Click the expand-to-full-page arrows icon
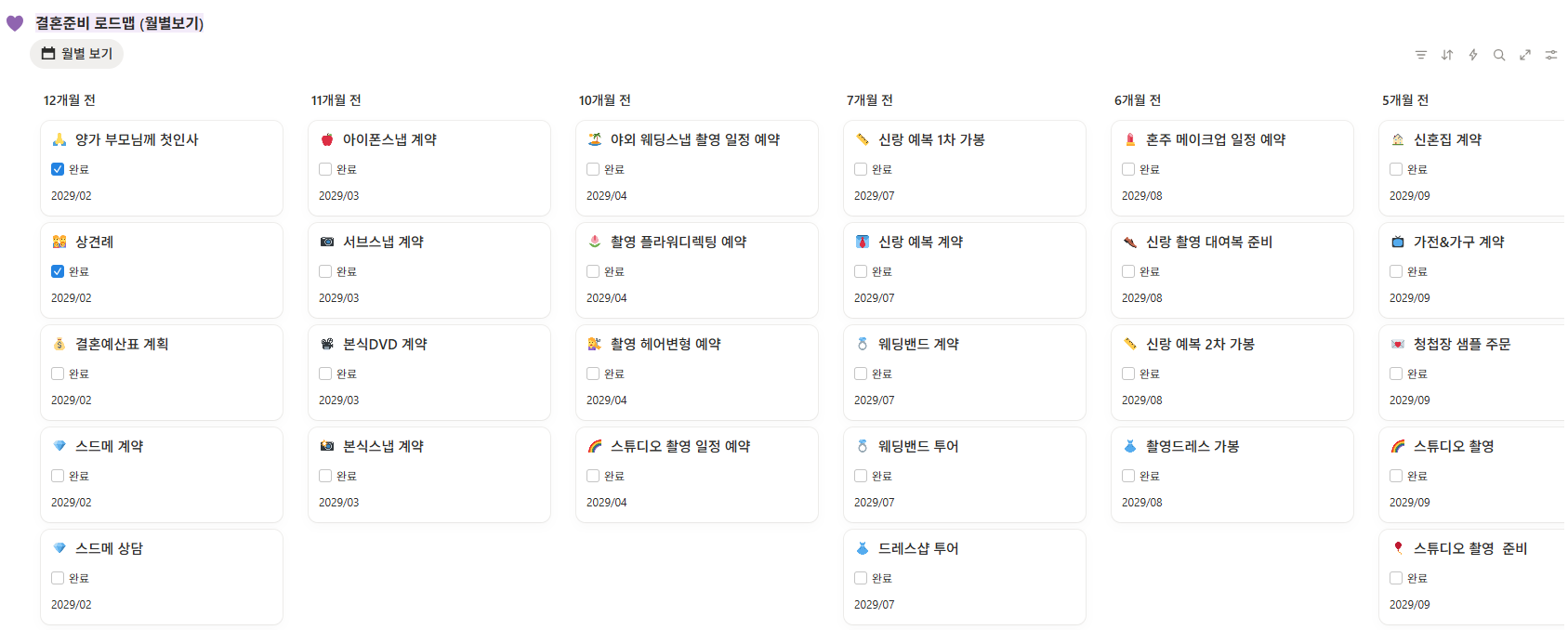The image size is (1568, 630). (1524, 54)
